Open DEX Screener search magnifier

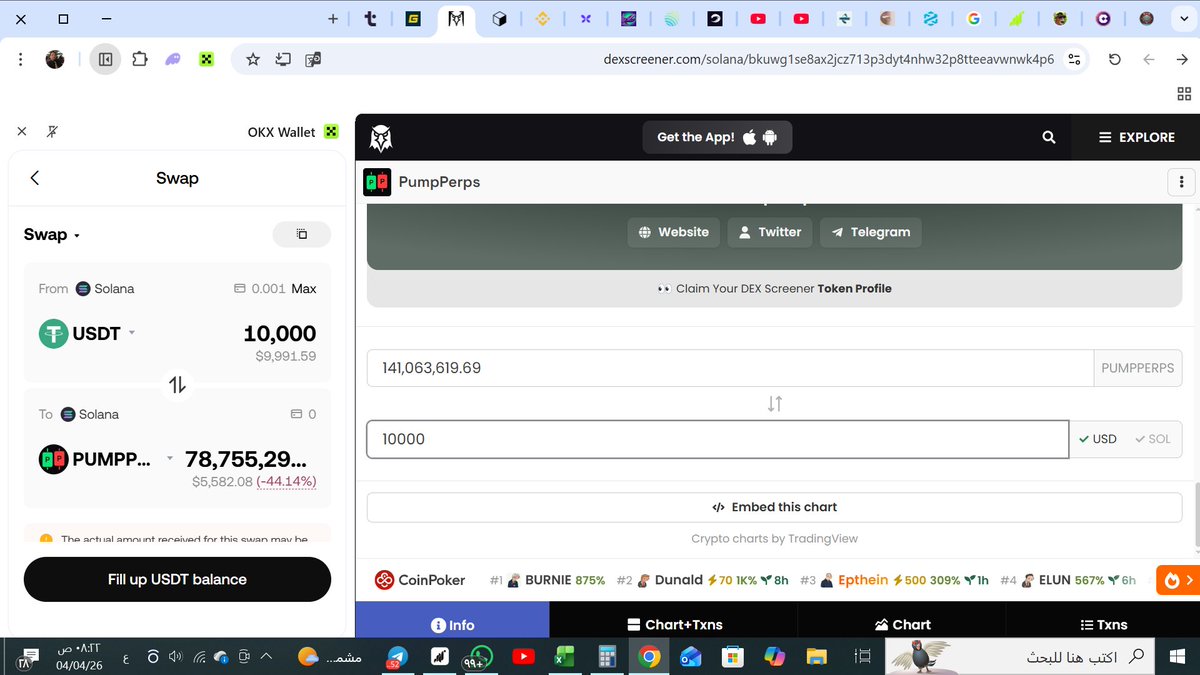point(1049,137)
